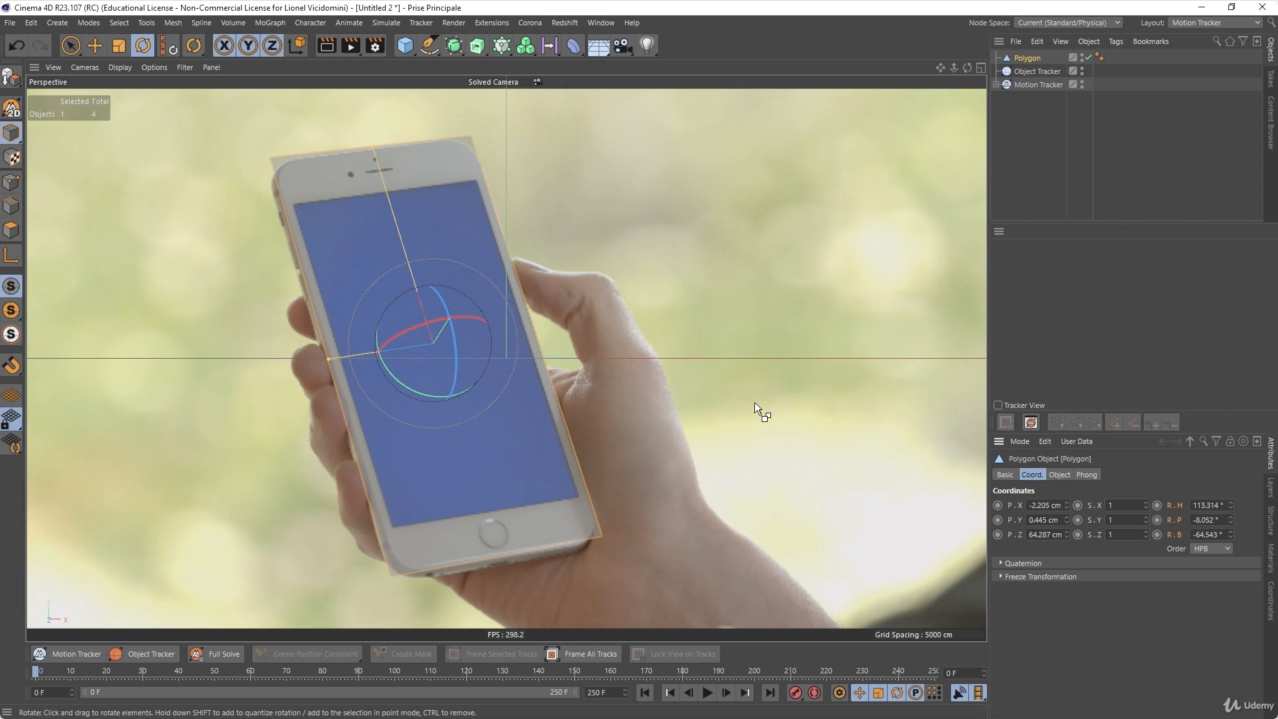Viewport: 1278px width, 719px height.
Task: Select the Scale tool in the toolbar
Action: click(119, 46)
